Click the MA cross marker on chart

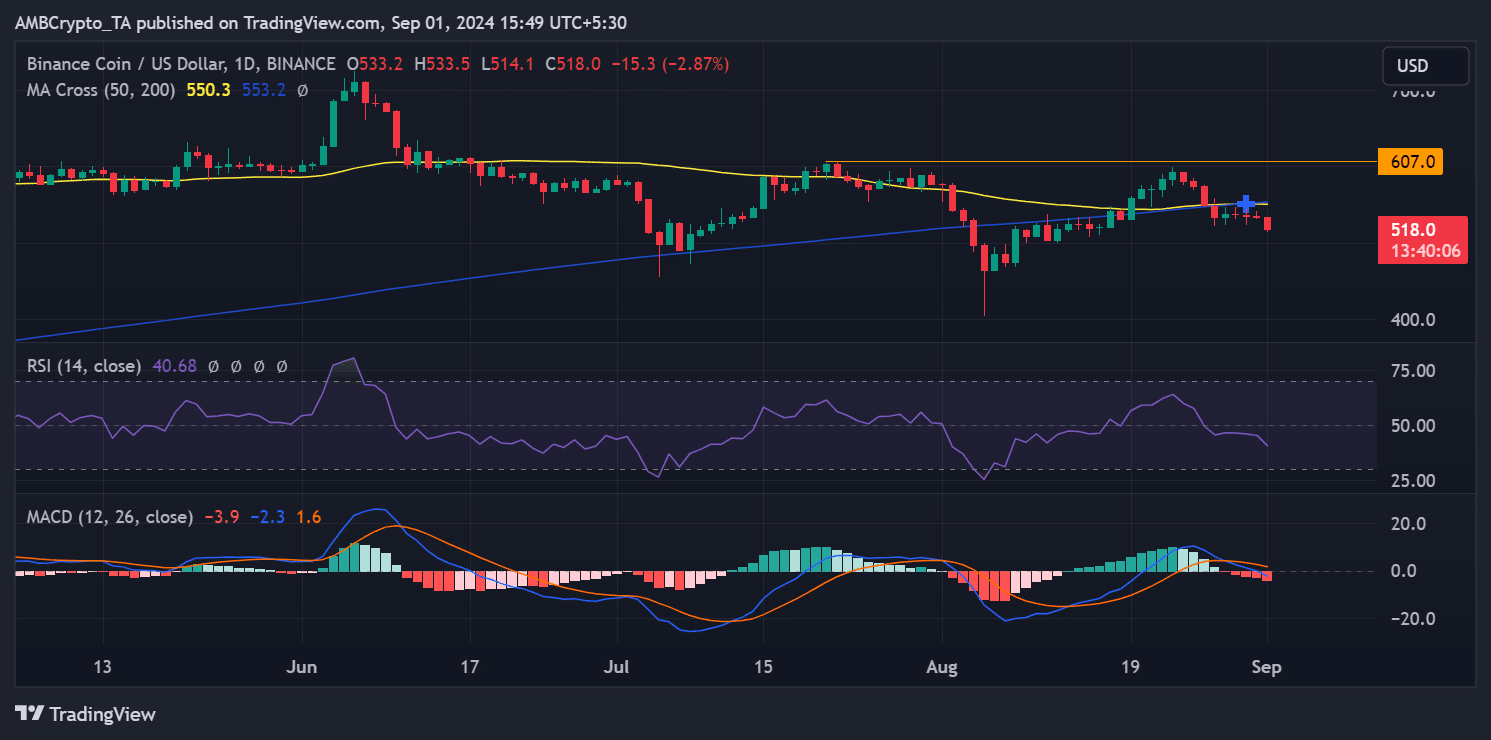pyautogui.click(x=1246, y=203)
